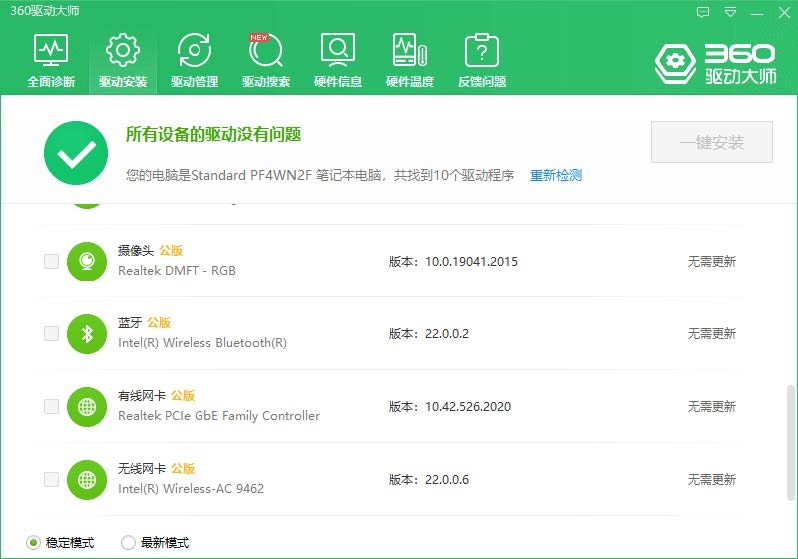Viewport: 798px width, 559px height.
Task: Click the 公版 tag beside 蓝牙
Action: [159, 323]
